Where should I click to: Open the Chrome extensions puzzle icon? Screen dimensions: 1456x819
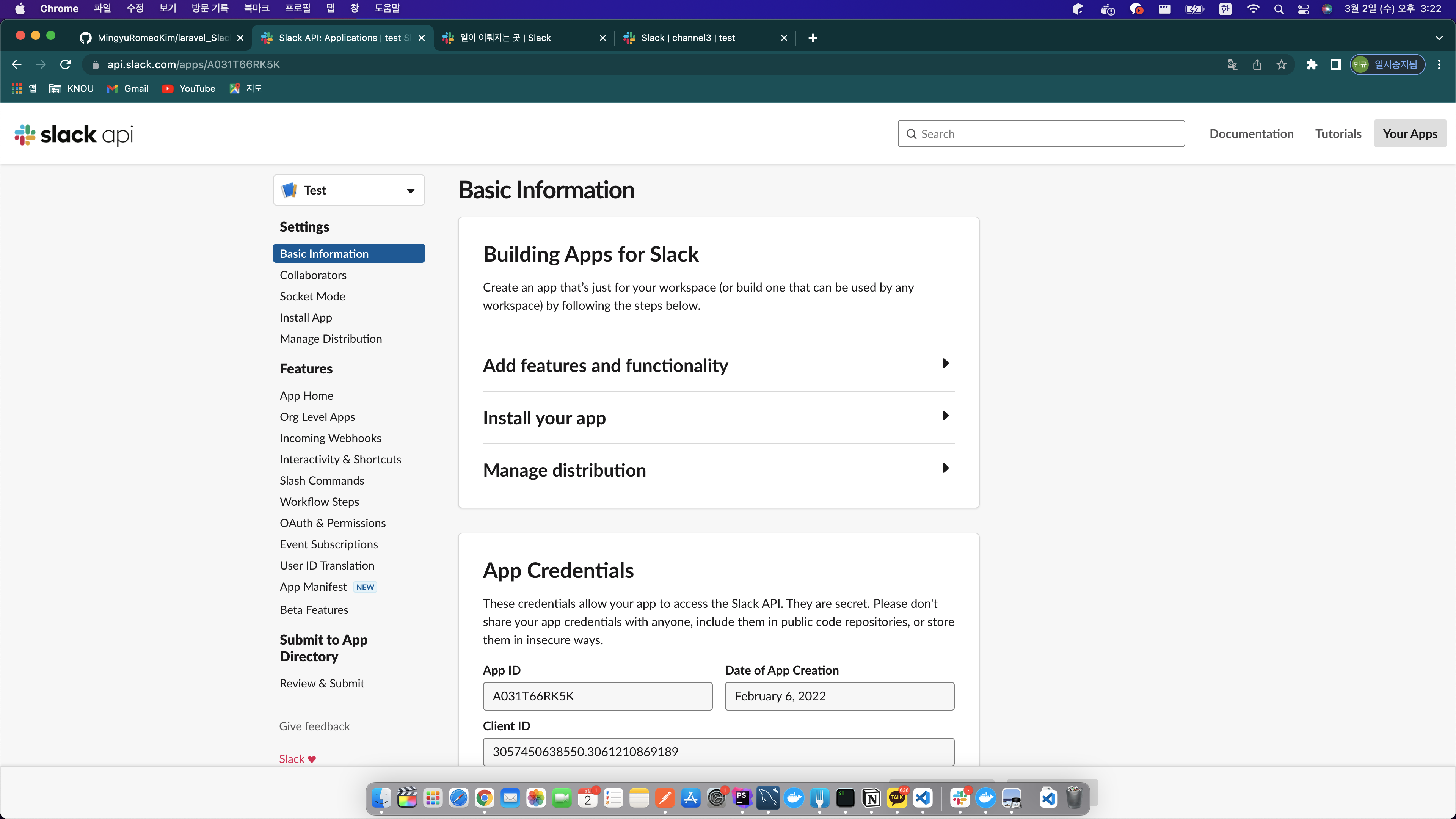pyautogui.click(x=1312, y=64)
